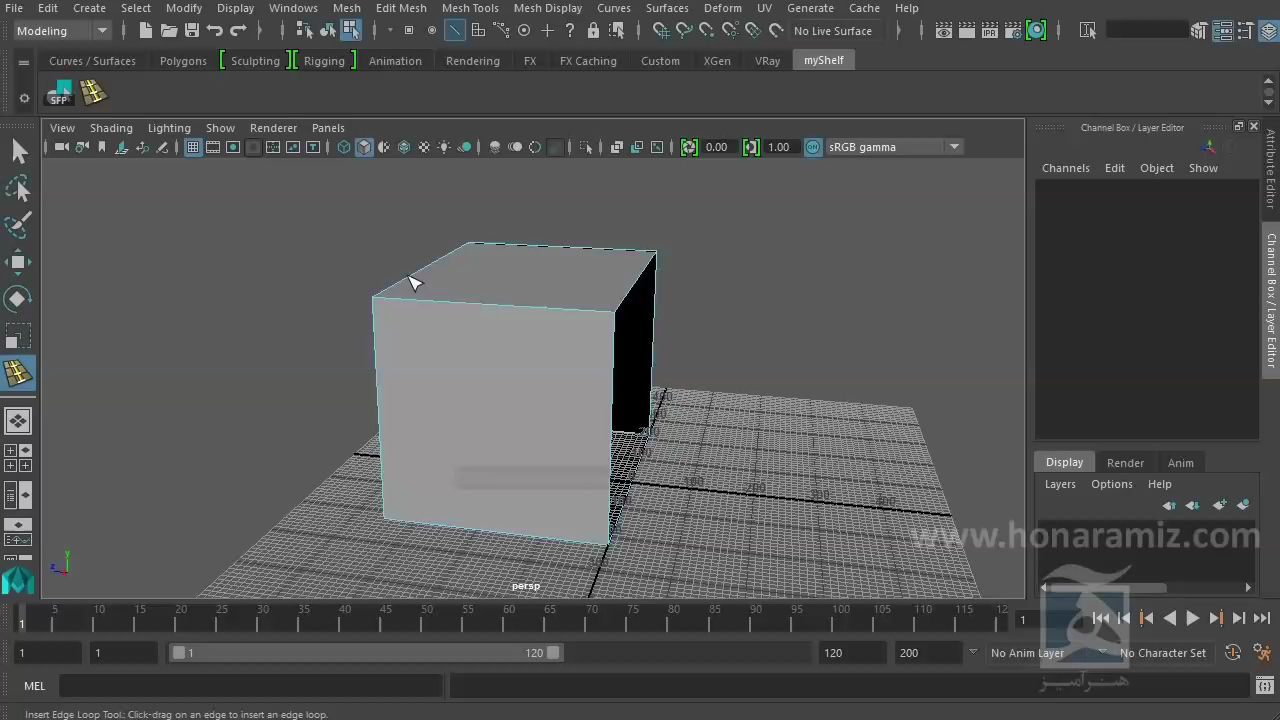Open the Layers menu in Layer Editor

(1060, 484)
